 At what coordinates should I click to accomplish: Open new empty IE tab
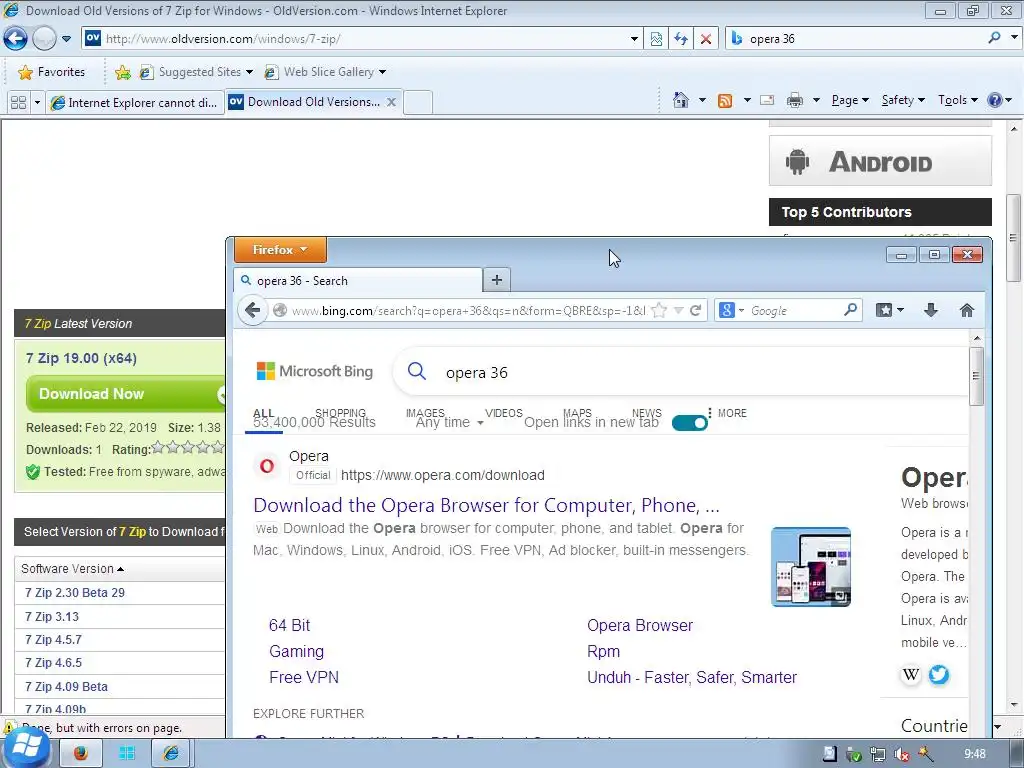tap(418, 103)
